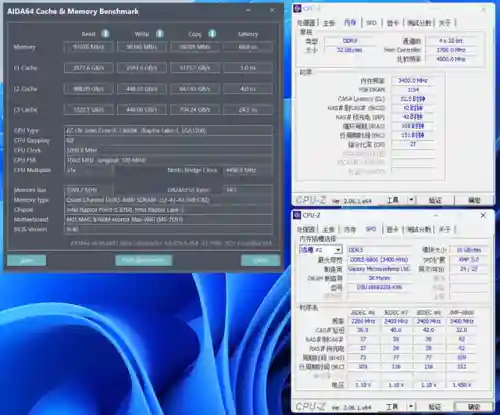Select the SPD tab in the lower CPU-Z window
The height and width of the screenshot is (415, 500).
371,229
